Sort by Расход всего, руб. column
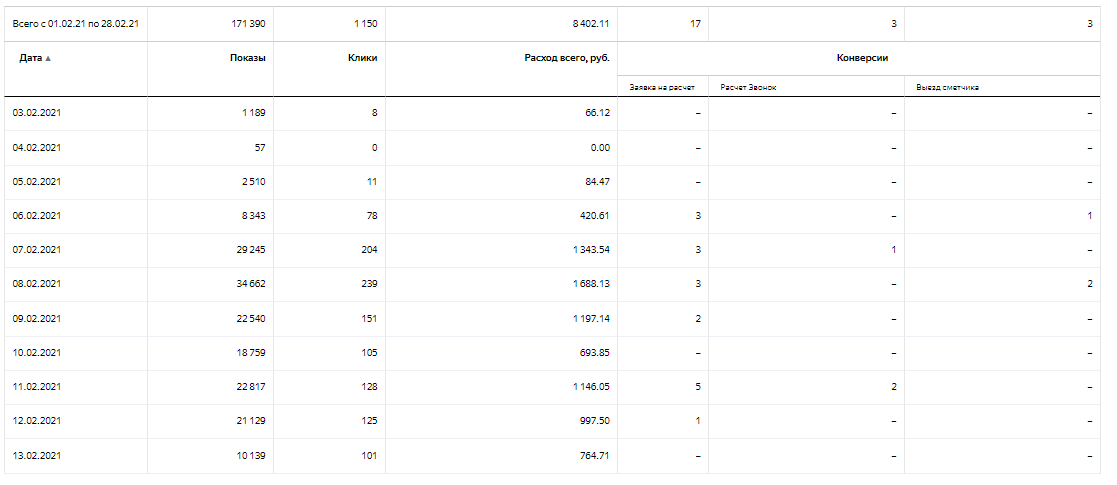The height and width of the screenshot is (485, 1117). click(x=567, y=58)
